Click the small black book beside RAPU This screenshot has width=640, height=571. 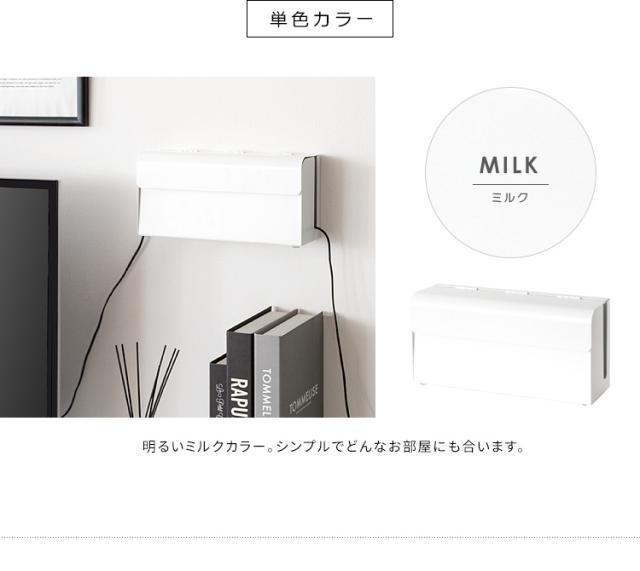point(218,386)
